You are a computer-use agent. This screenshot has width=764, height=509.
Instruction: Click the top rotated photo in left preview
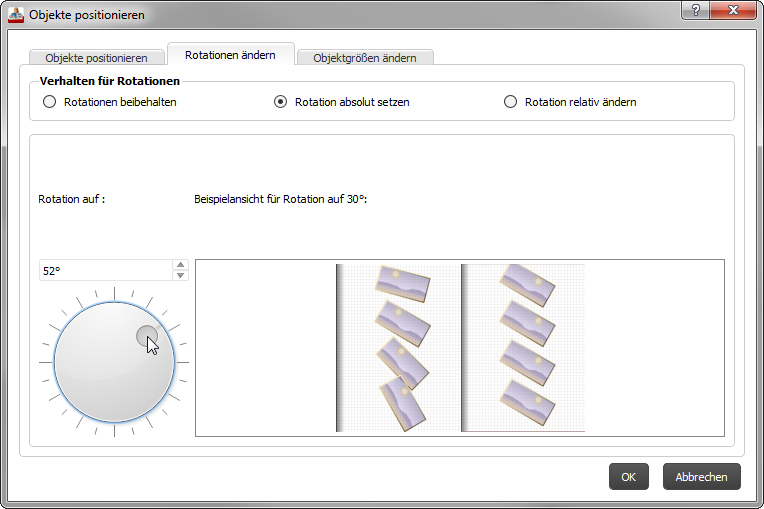[402, 282]
